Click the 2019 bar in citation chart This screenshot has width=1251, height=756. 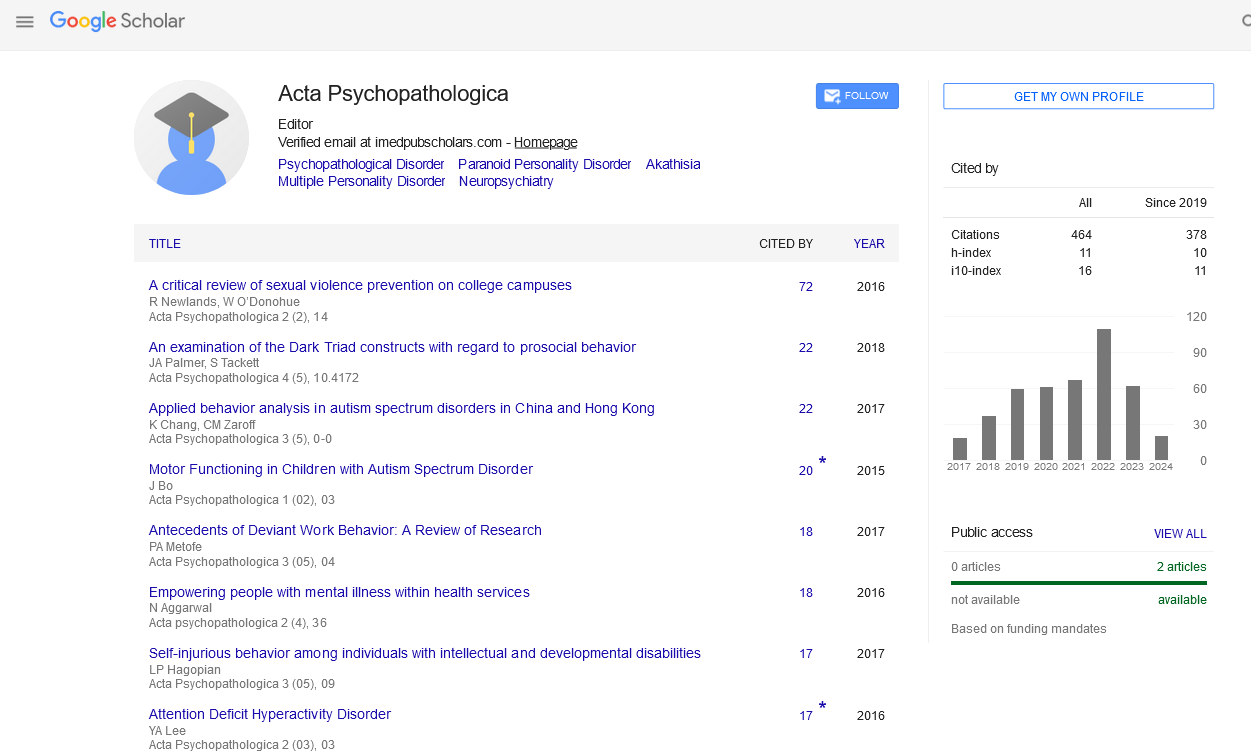point(1017,425)
